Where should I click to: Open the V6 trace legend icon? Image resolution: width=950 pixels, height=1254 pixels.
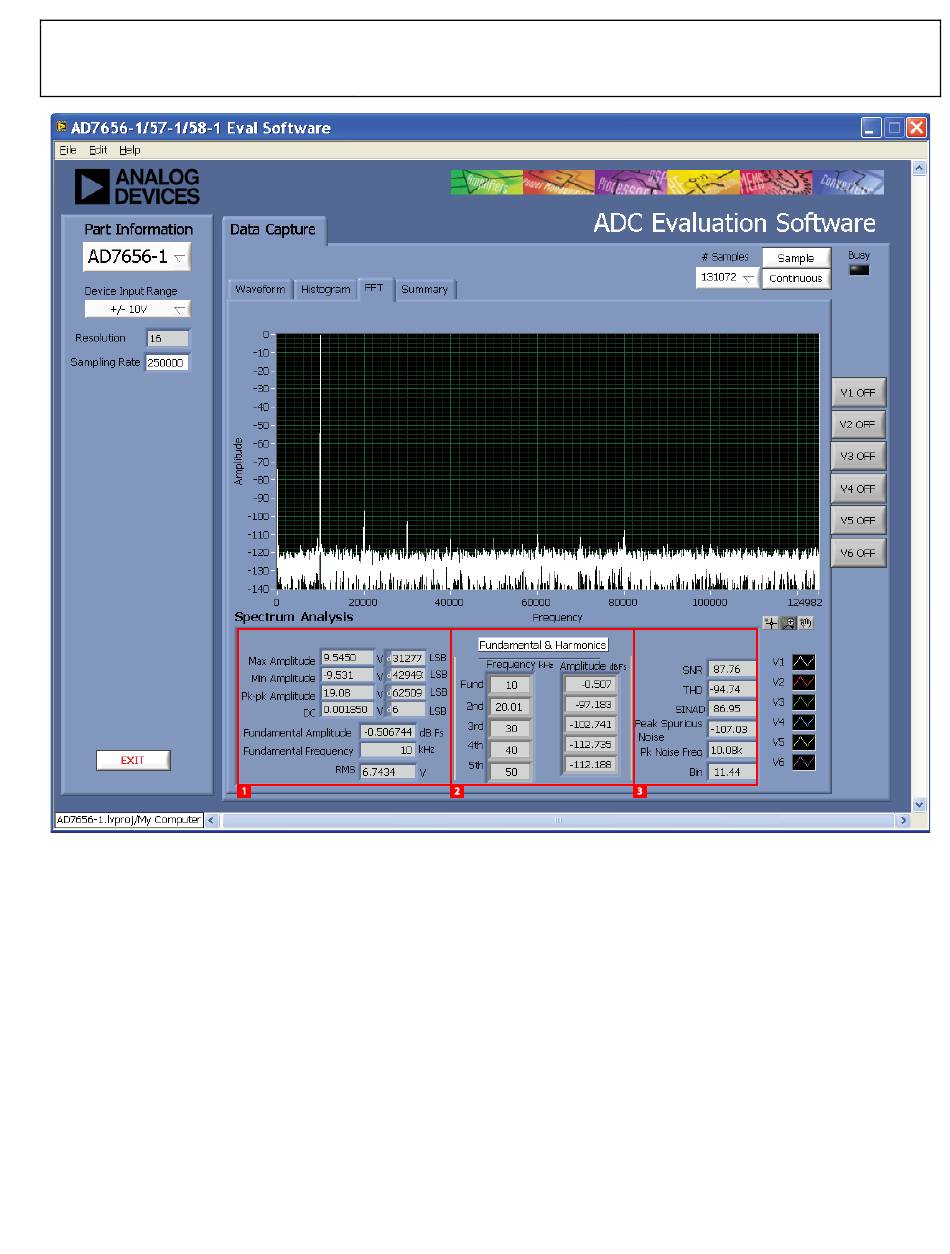click(804, 762)
